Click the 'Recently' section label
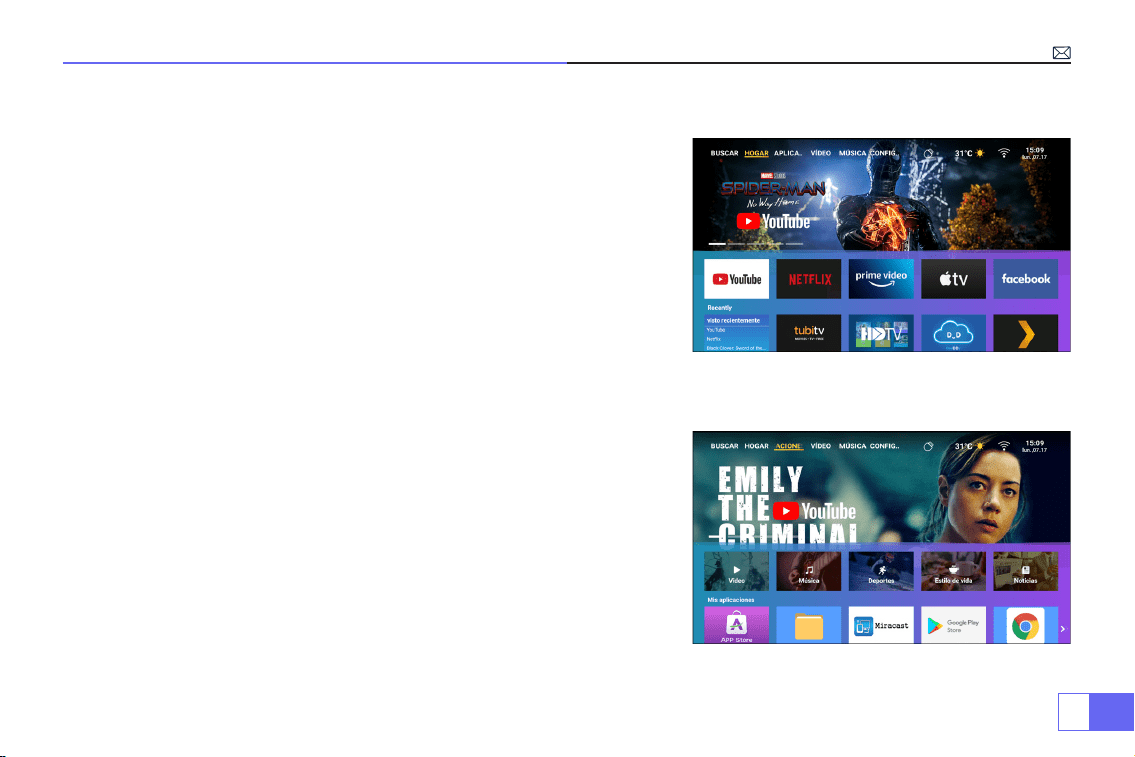 pyautogui.click(x=720, y=308)
